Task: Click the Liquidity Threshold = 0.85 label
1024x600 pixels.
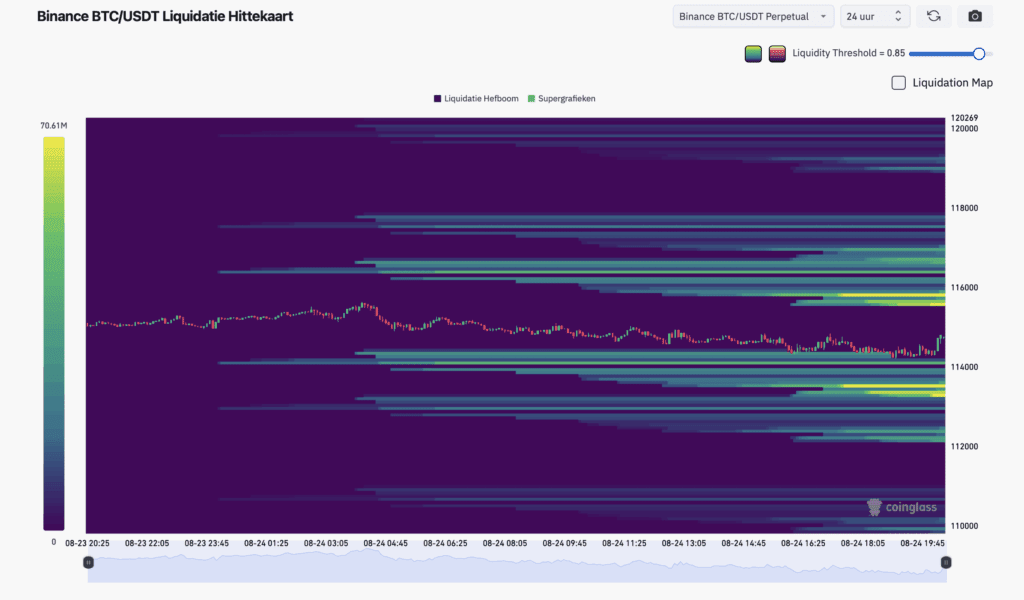Action: click(849, 54)
